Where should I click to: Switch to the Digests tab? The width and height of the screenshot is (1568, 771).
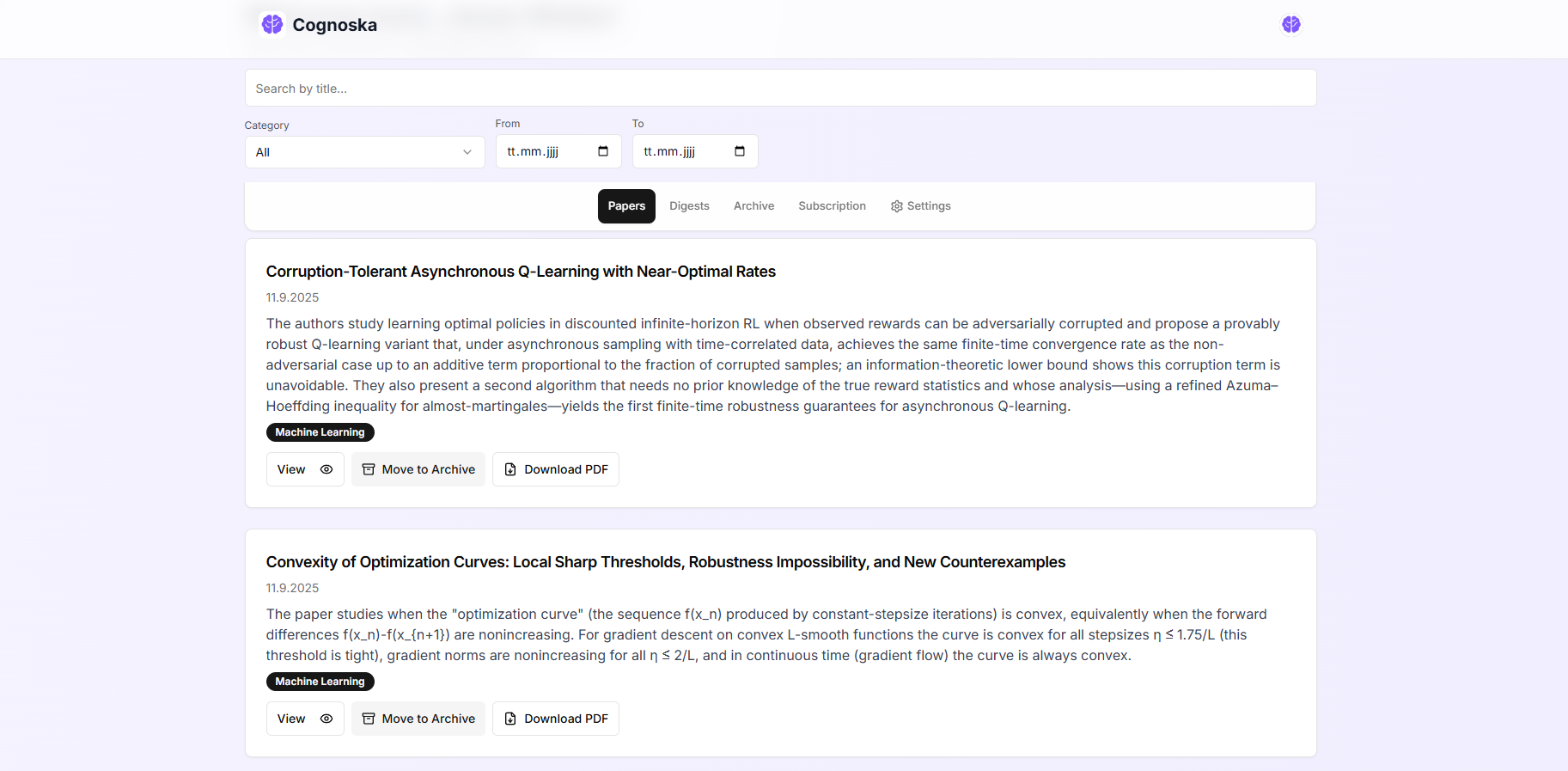(689, 206)
